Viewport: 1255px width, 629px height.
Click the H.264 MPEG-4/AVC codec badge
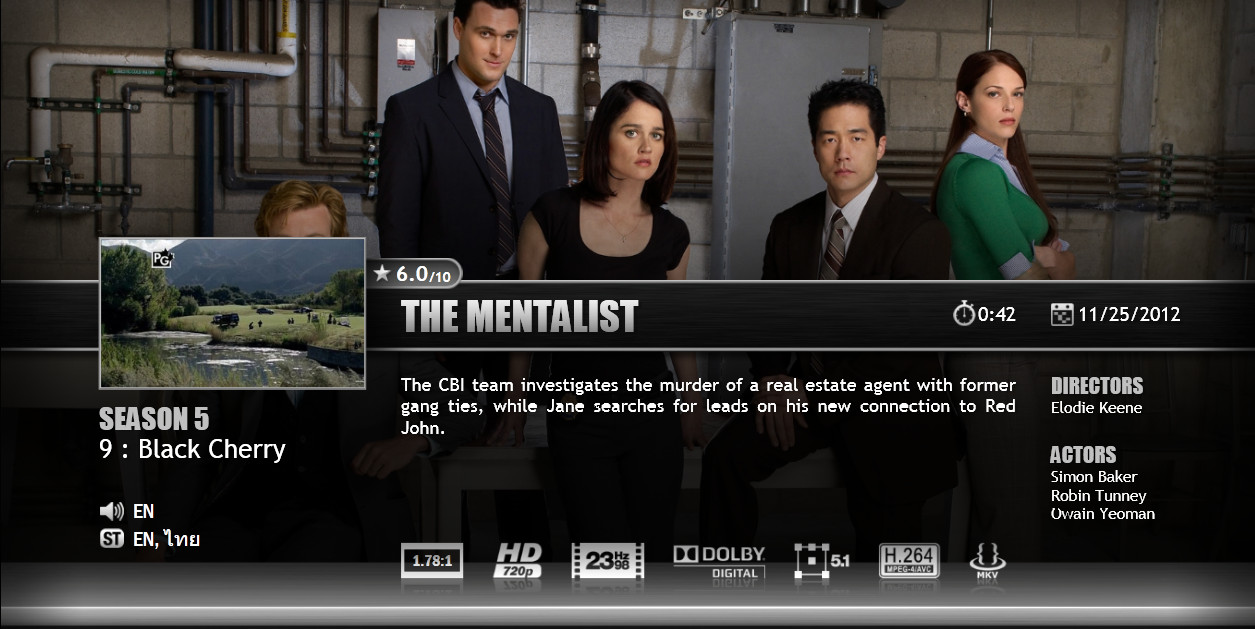click(909, 561)
